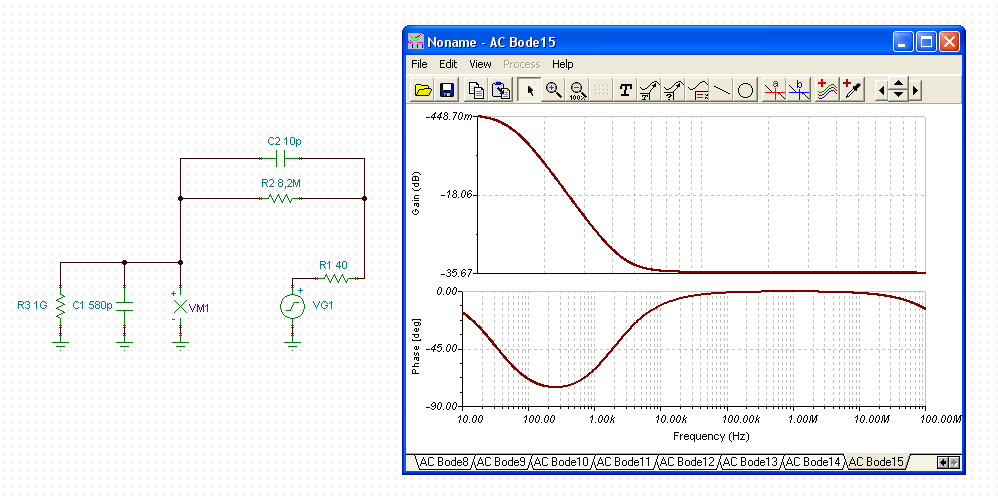Enable cursor 'b' on the curve
This screenshot has height=501, width=998.
click(799, 90)
